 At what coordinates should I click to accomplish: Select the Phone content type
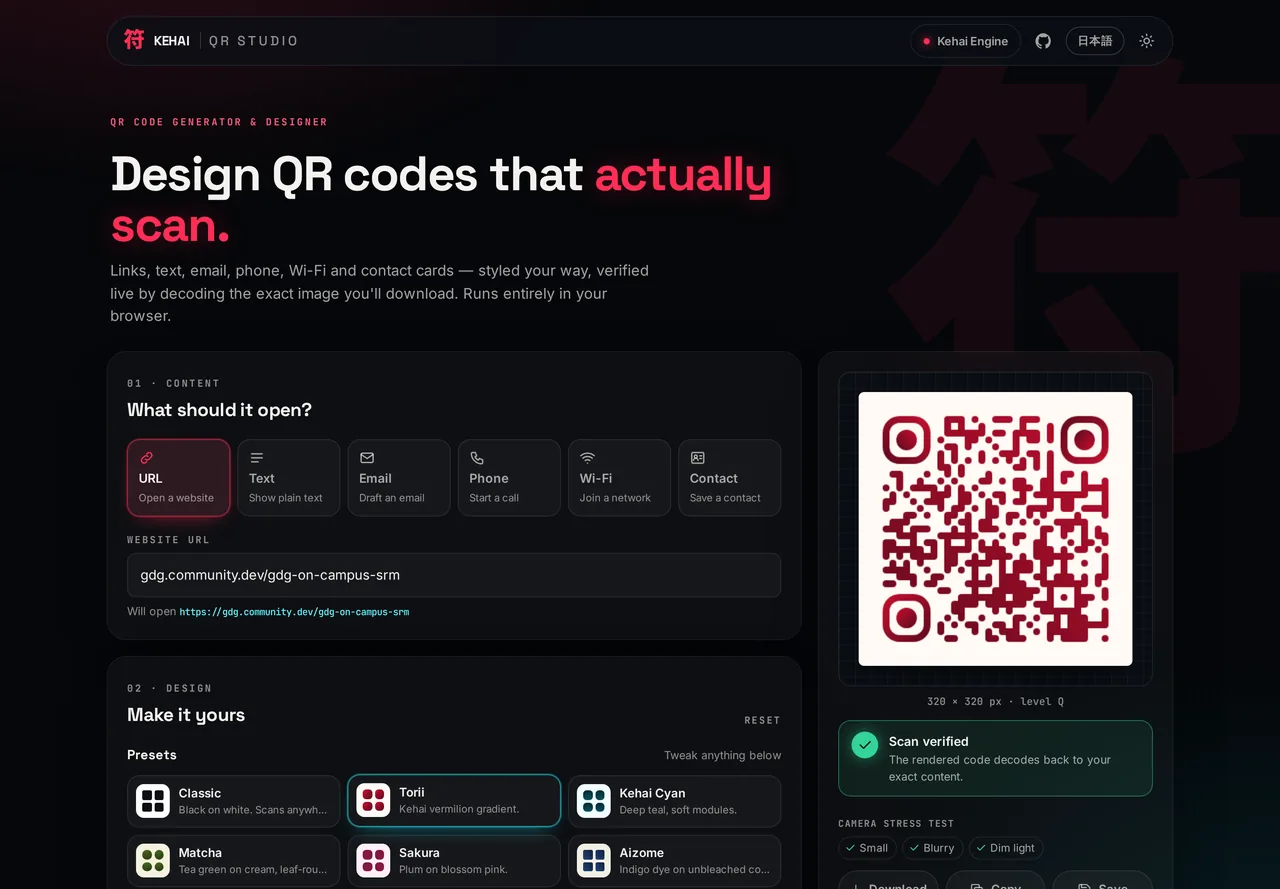[x=509, y=478]
